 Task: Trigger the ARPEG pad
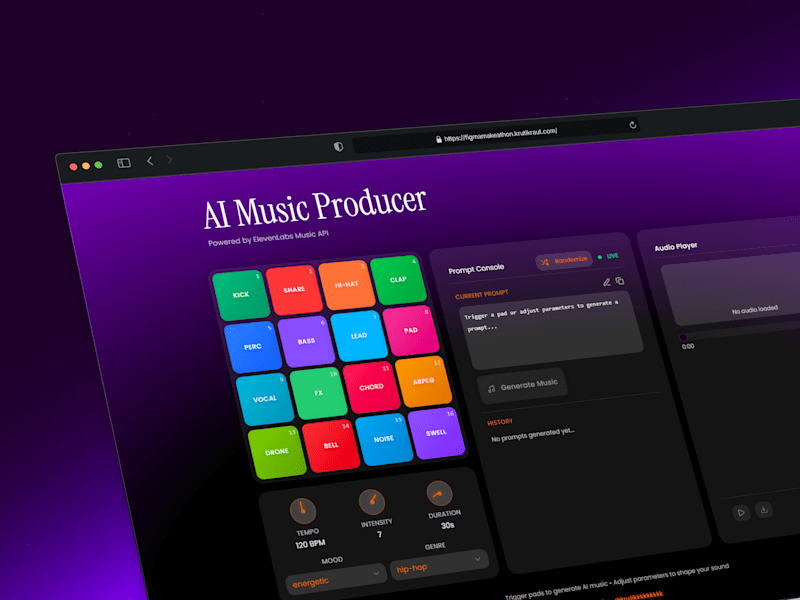pos(423,381)
